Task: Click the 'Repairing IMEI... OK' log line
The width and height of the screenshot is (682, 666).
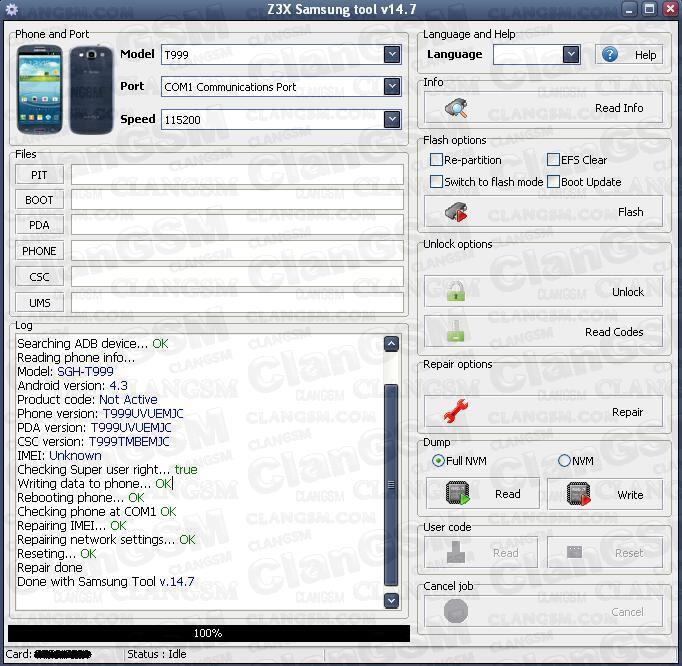Action: [72, 525]
